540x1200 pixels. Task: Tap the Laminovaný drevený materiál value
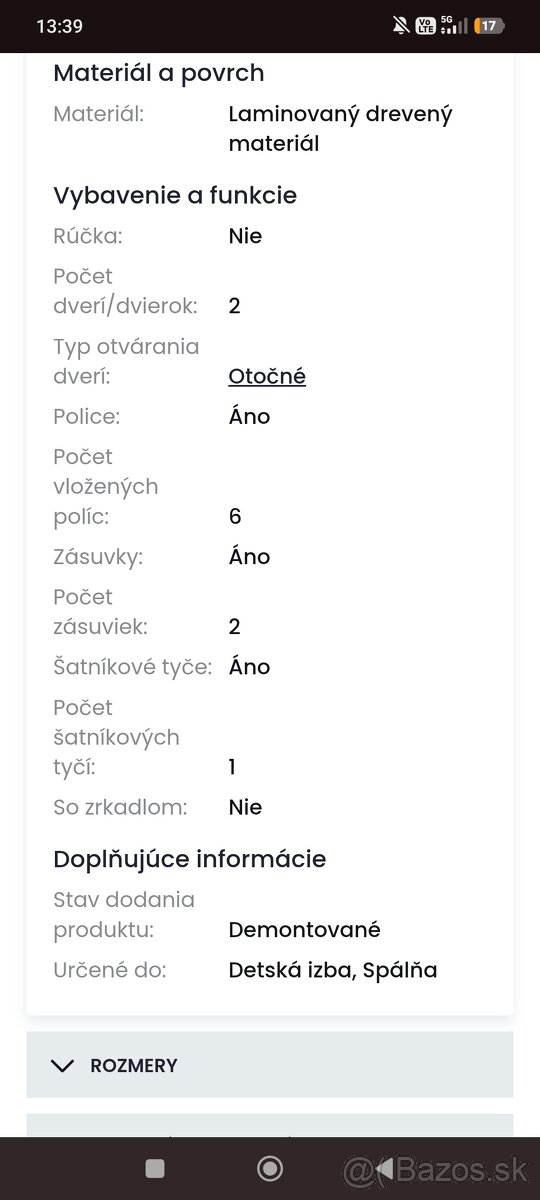[340, 129]
